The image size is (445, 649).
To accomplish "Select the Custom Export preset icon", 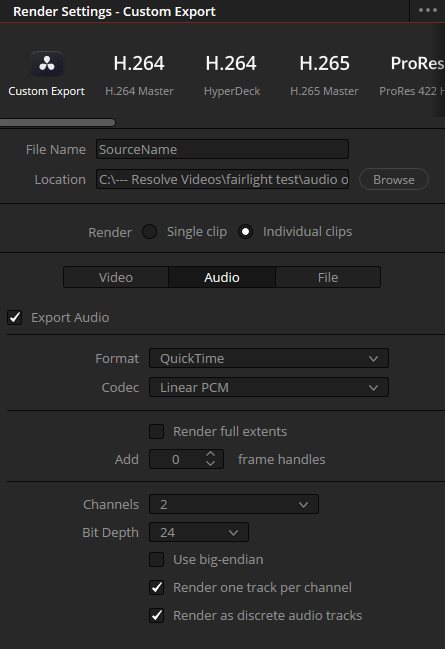I will pyautogui.click(x=46, y=64).
